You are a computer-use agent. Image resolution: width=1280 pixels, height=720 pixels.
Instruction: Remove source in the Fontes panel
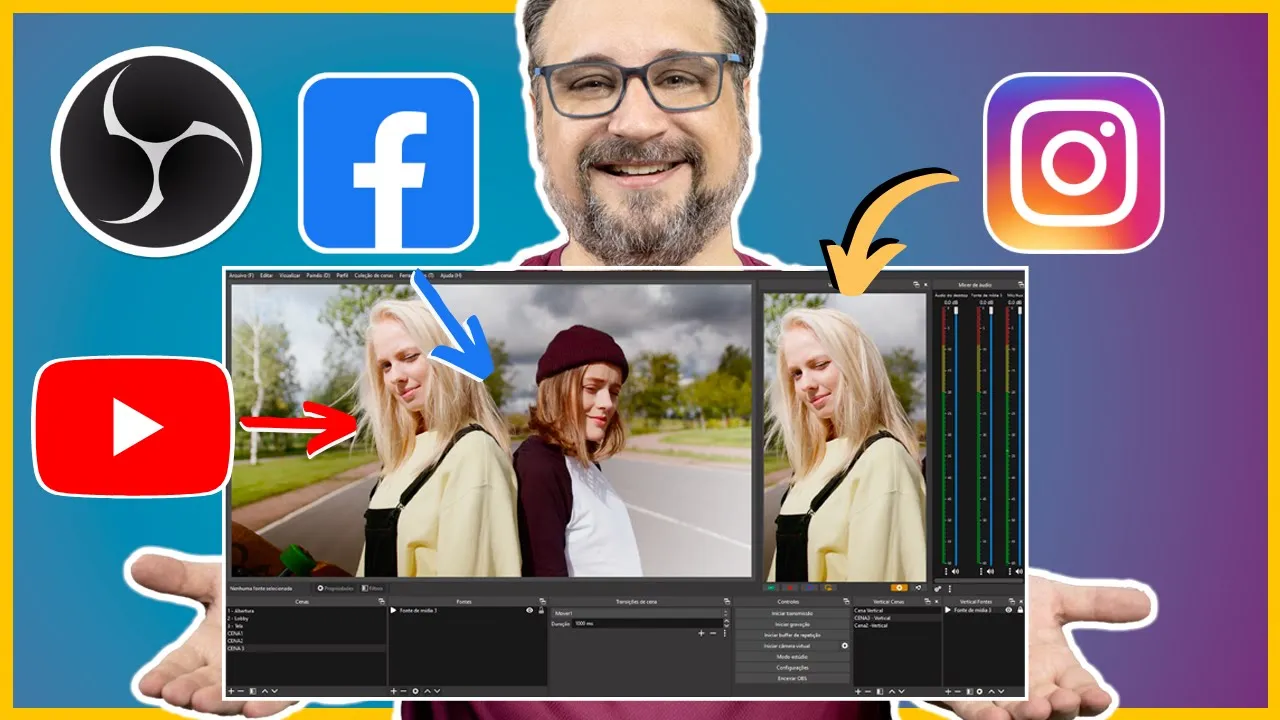(x=403, y=691)
